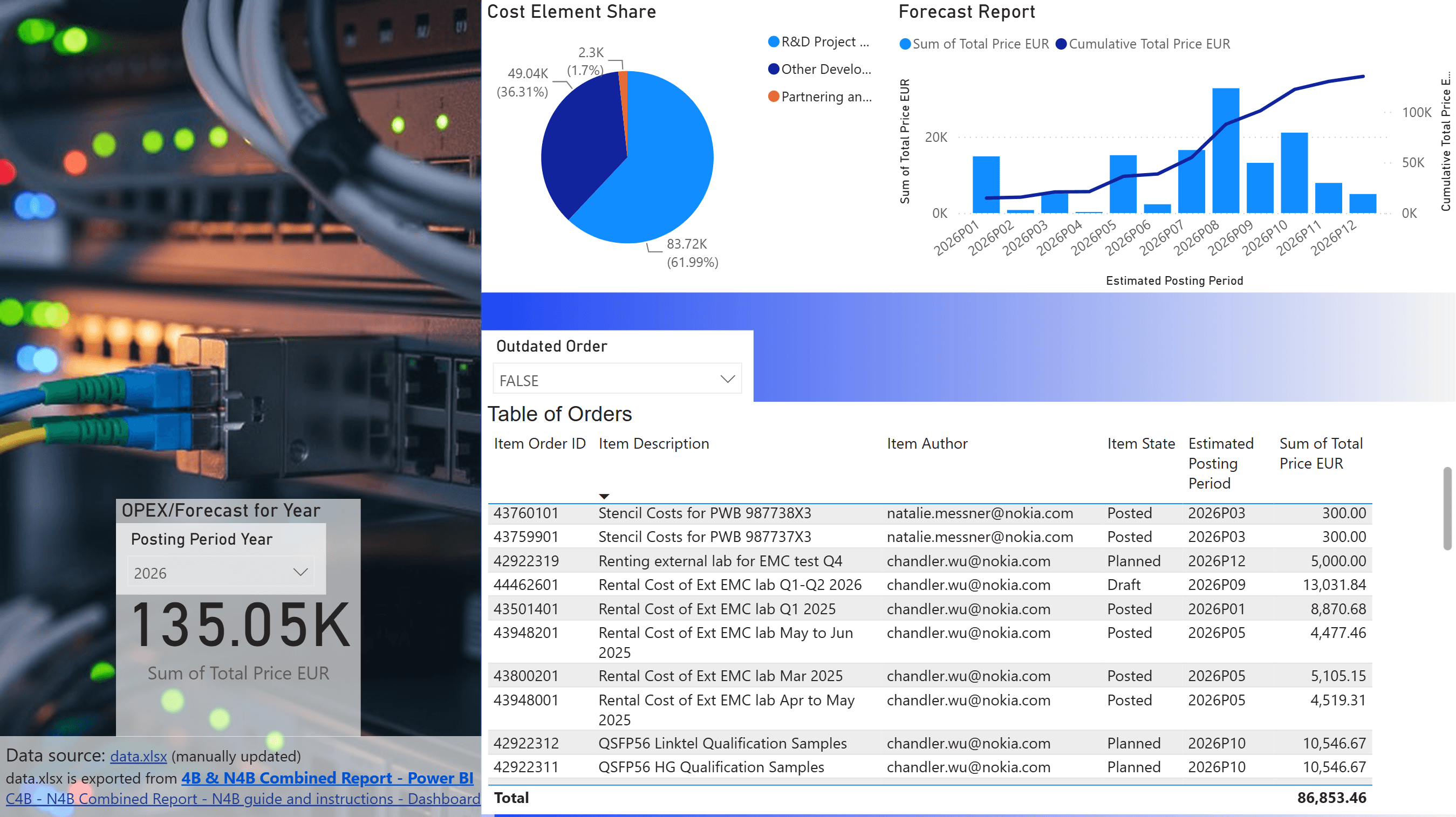Sort table by Item State column
Image resolution: width=1456 pixels, height=817 pixels.
(1140, 443)
